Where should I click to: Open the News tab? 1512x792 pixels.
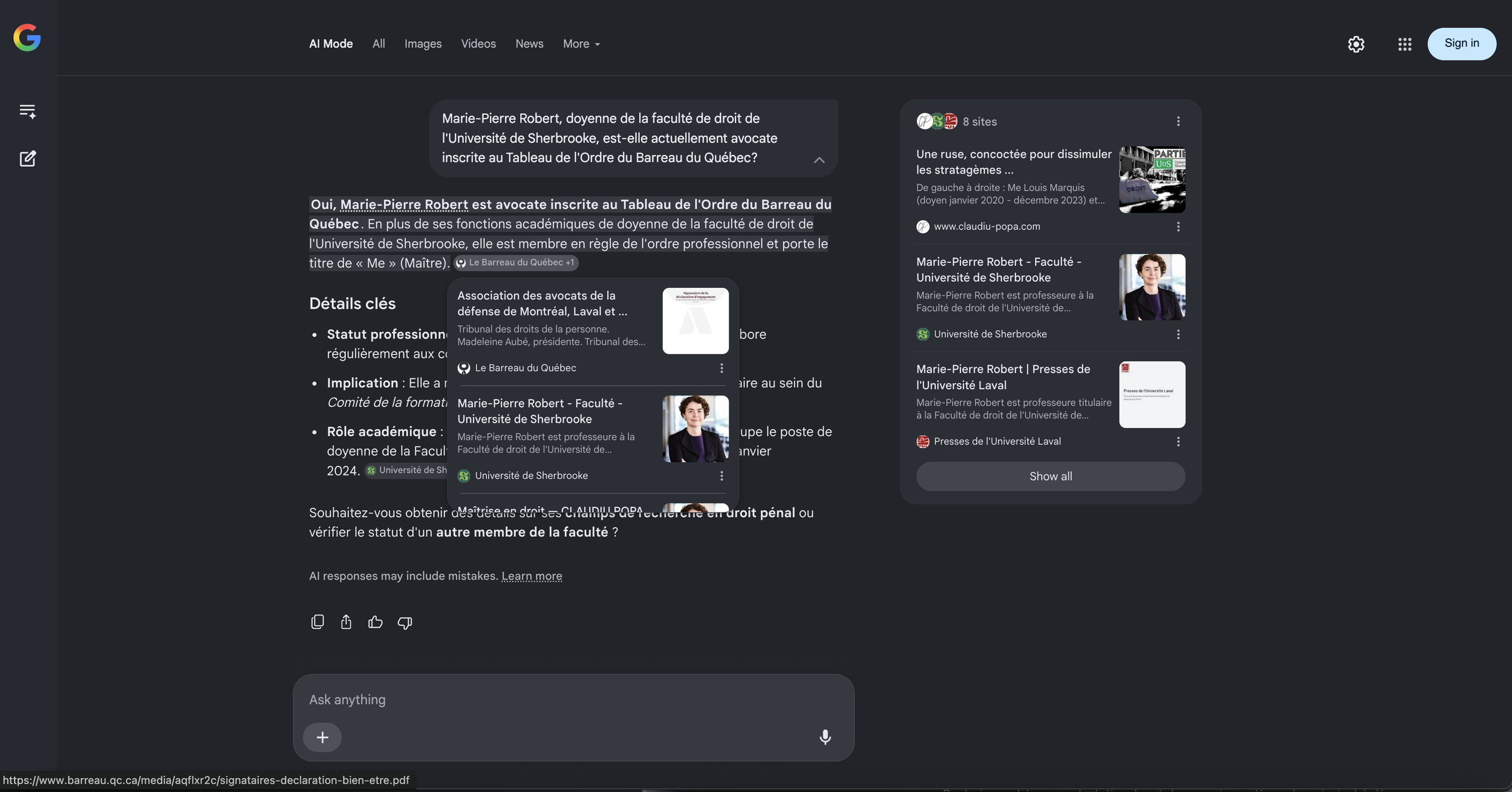click(x=529, y=44)
